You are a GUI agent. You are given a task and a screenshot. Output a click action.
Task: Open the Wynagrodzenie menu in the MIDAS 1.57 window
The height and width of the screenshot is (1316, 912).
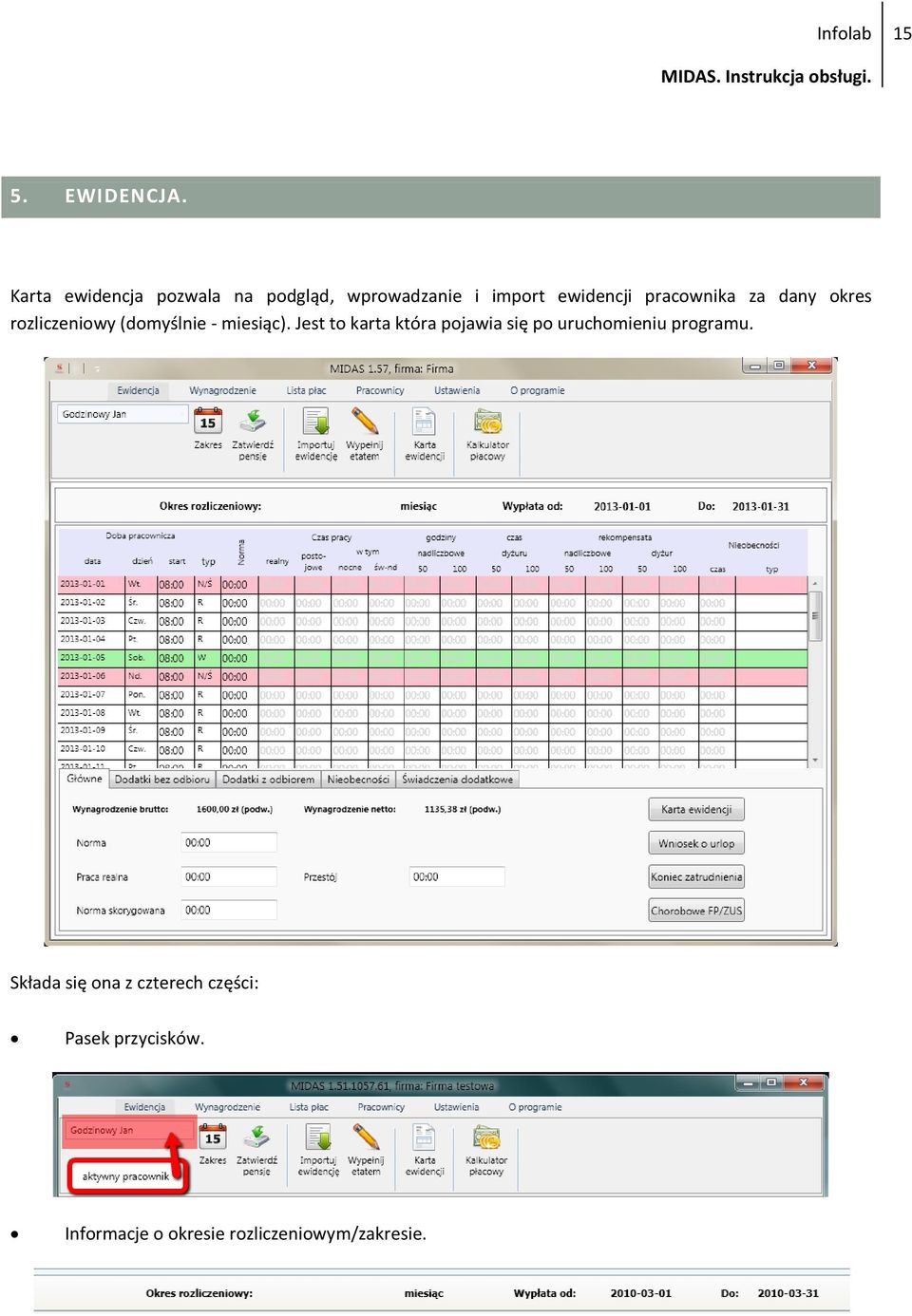point(222,390)
